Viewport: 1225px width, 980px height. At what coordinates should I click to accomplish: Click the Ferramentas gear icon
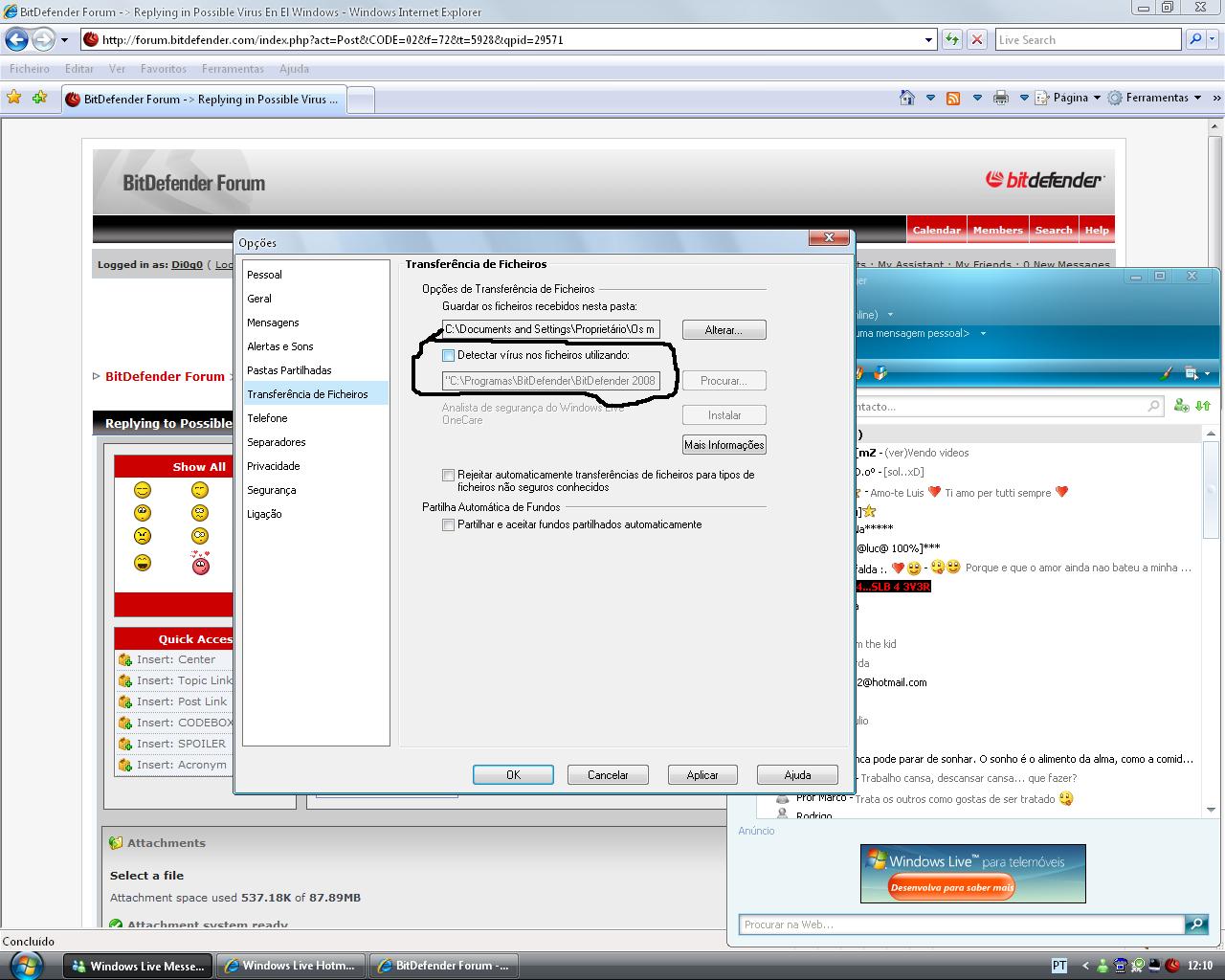tap(1115, 98)
